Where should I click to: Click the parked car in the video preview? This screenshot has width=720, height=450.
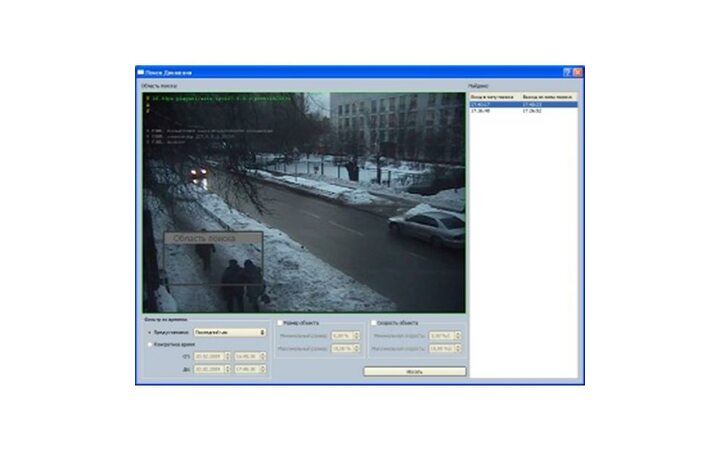coord(427,227)
